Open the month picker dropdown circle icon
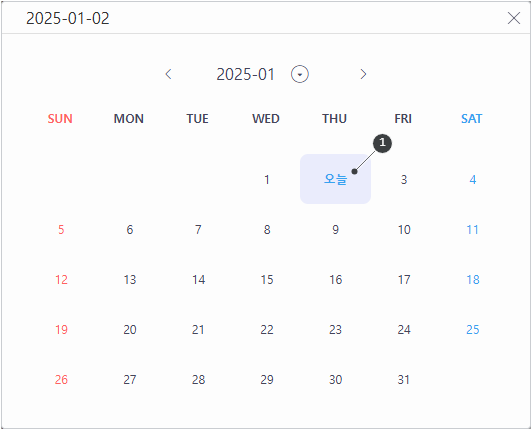This screenshot has height=430, width=532. (300, 74)
